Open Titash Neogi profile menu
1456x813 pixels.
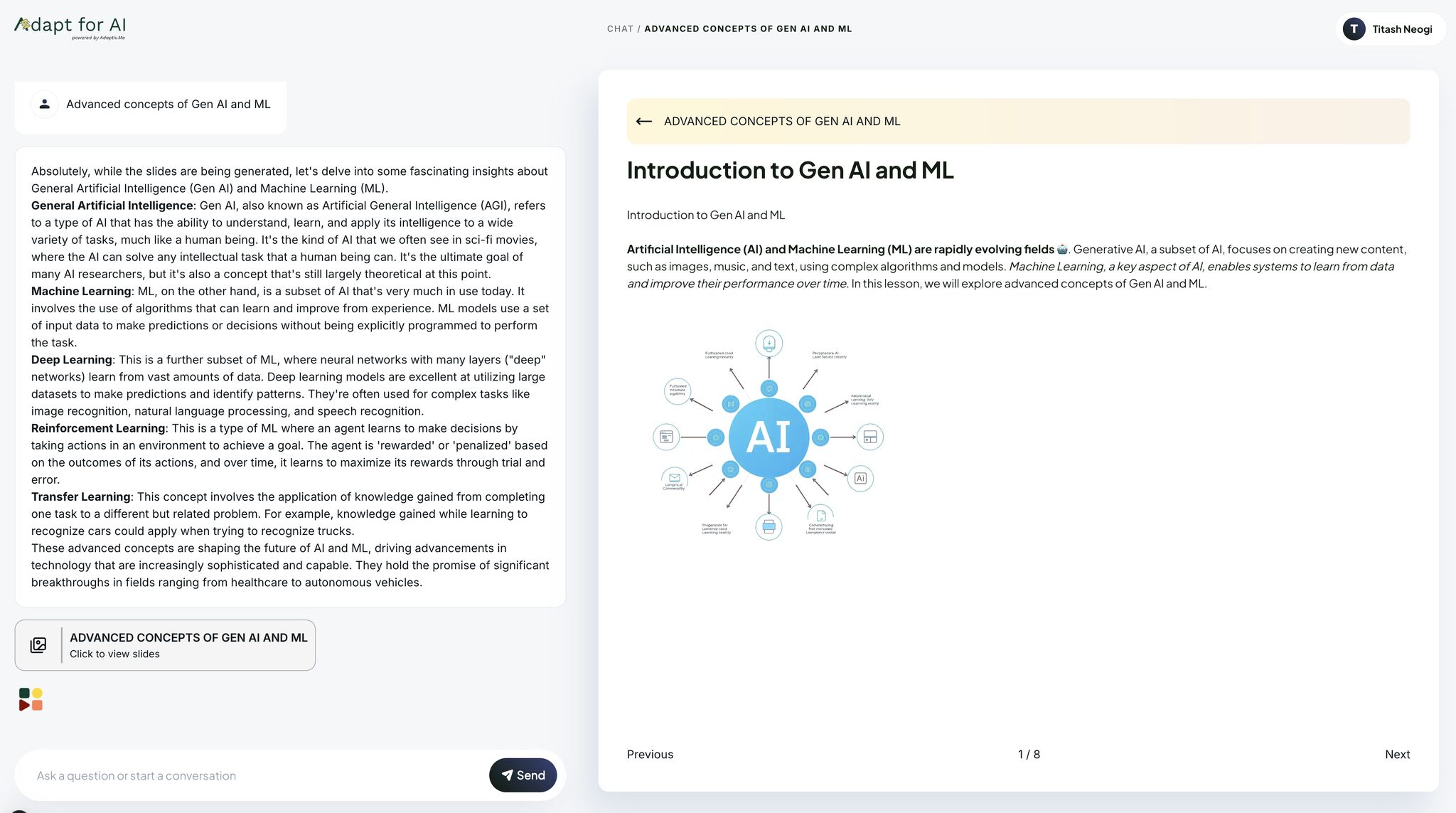coord(1401,29)
